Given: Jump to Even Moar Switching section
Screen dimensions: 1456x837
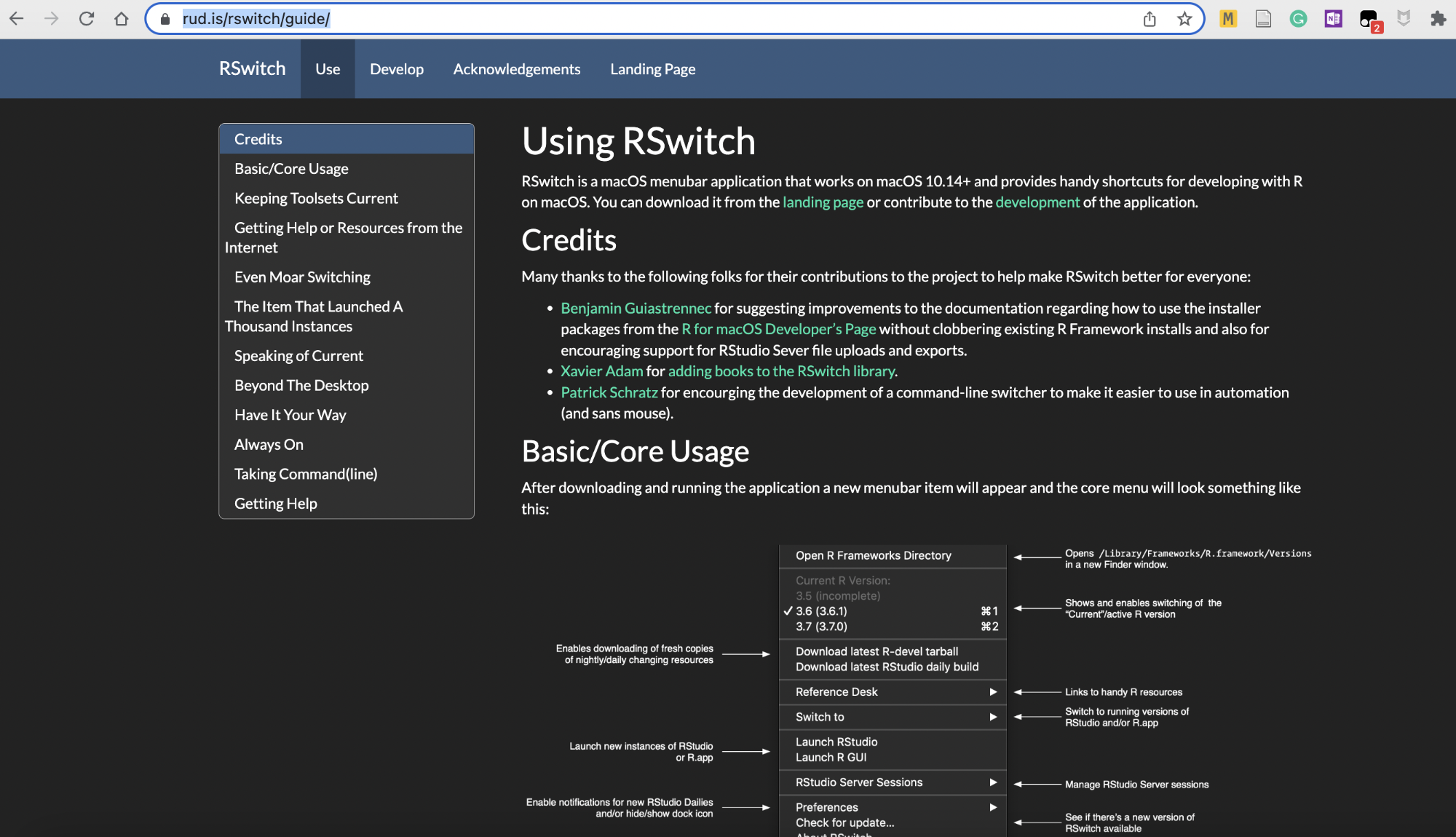Looking at the screenshot, I should tap(347, 277).
